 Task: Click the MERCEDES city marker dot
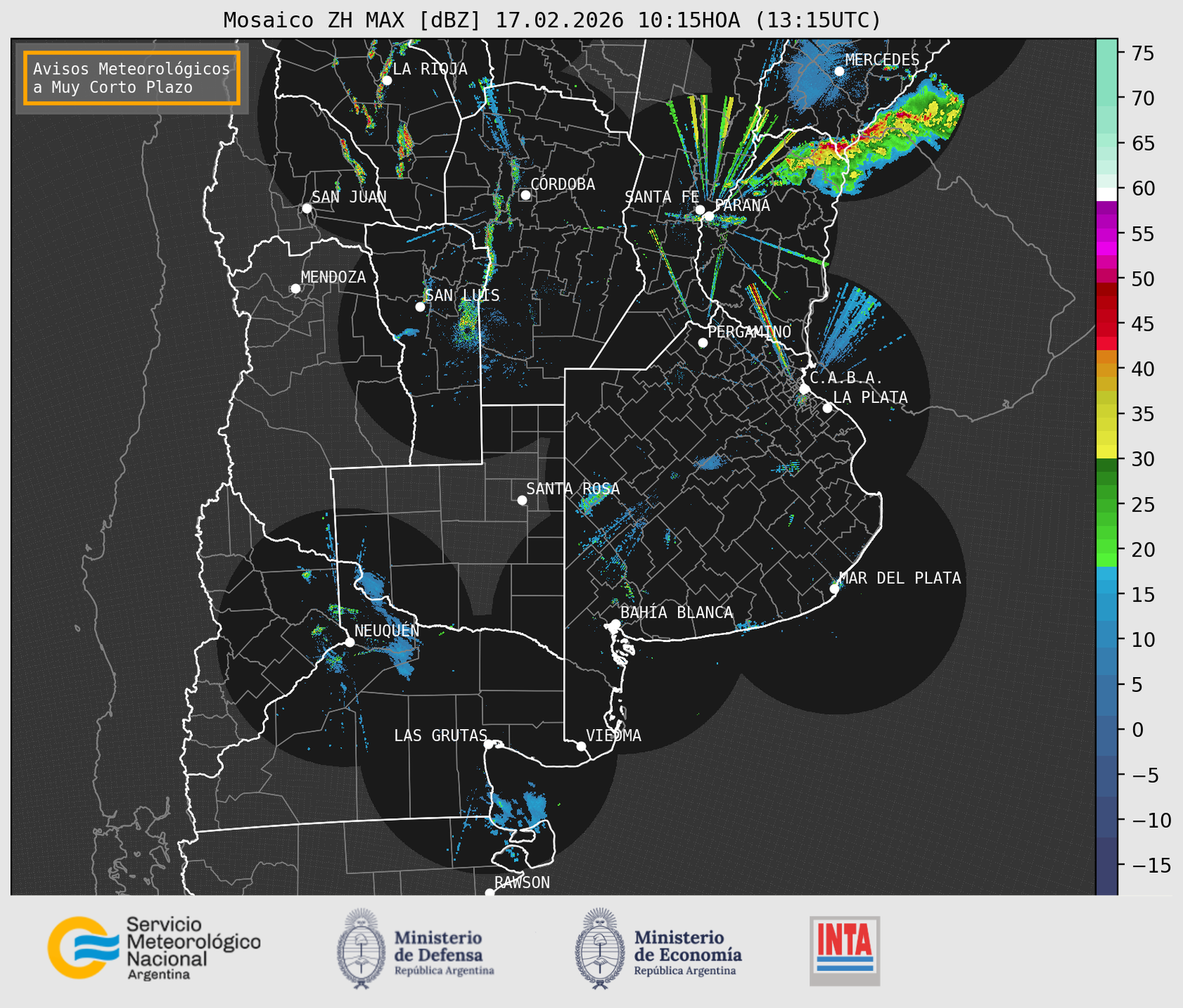click(x=839, y=71)
